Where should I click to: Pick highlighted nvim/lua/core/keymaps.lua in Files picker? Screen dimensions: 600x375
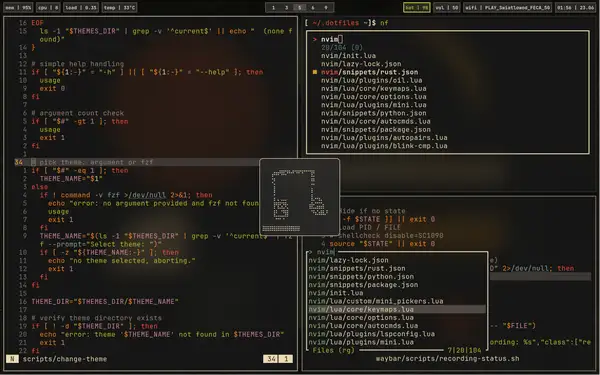click(397, 309)
